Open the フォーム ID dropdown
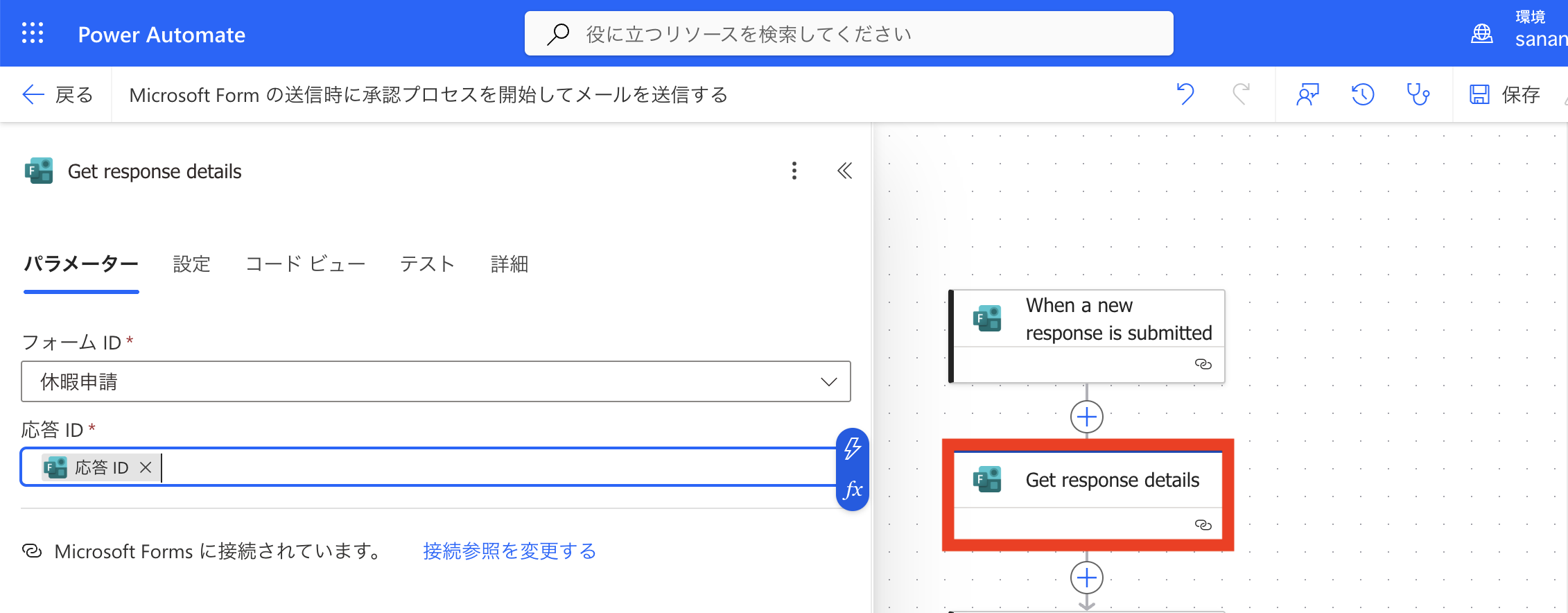The width and height of the screenshot is (1568, 613). [x=436, y=381]
